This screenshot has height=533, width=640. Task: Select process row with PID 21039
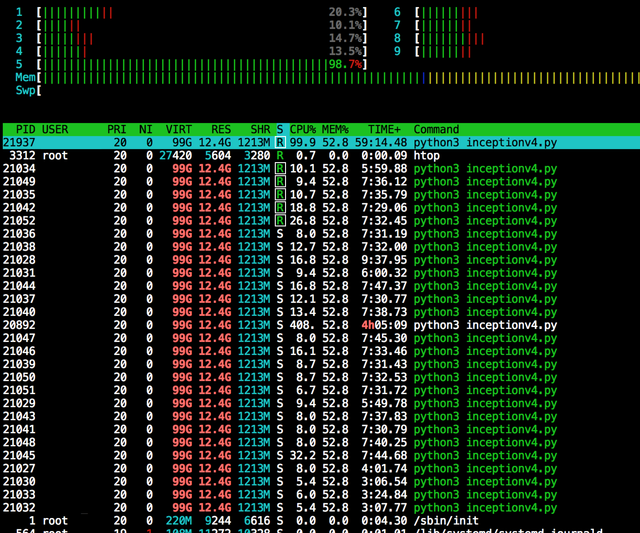pos(320,364)
